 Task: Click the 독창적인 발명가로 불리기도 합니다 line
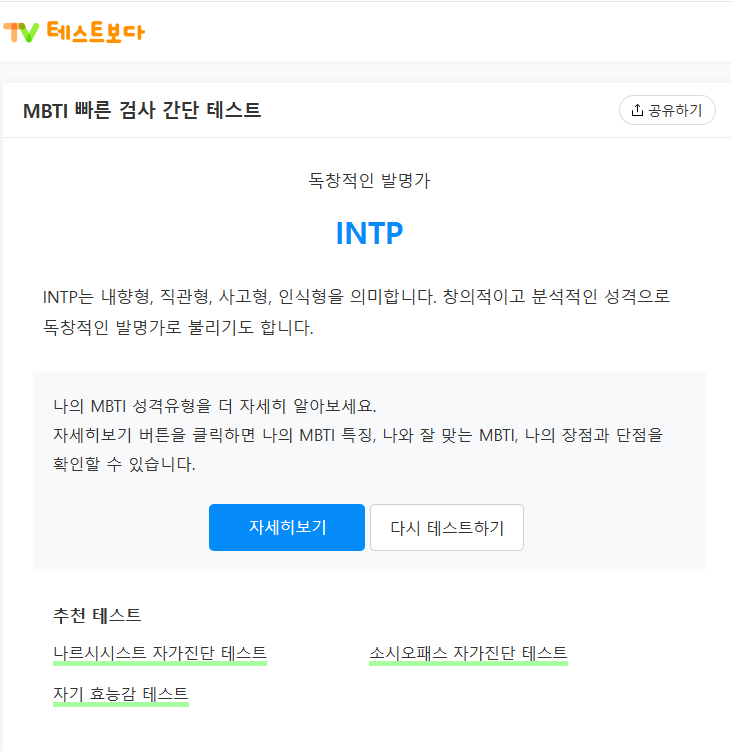point(178,328)
